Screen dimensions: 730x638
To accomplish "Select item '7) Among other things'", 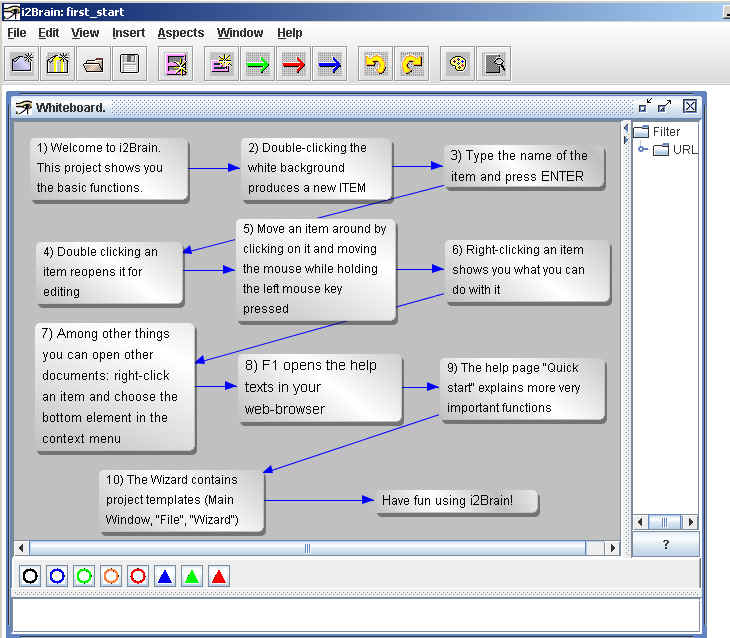I will [115, 387].
